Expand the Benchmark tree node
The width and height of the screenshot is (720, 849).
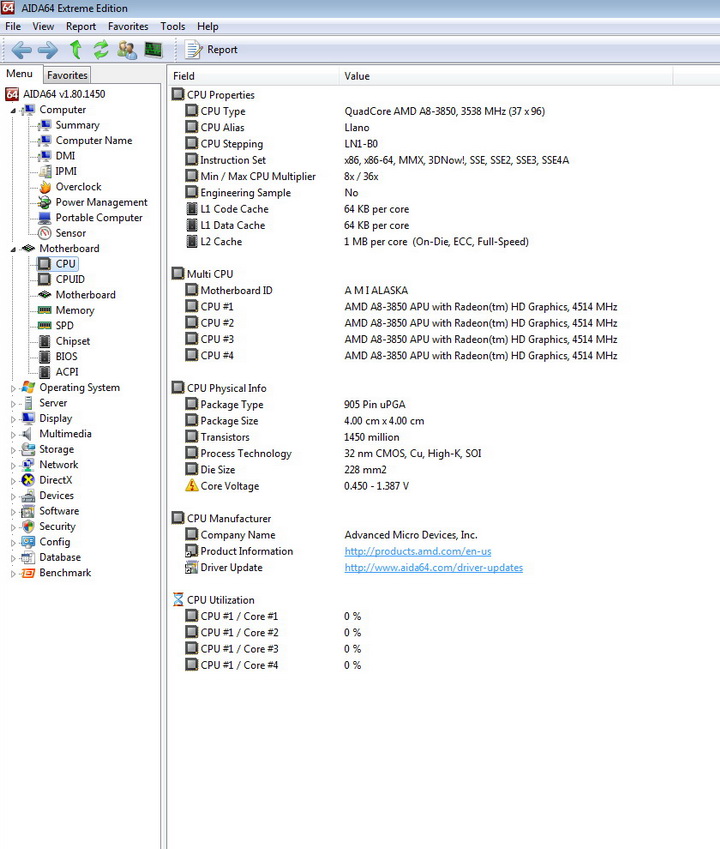pos(13,573)
